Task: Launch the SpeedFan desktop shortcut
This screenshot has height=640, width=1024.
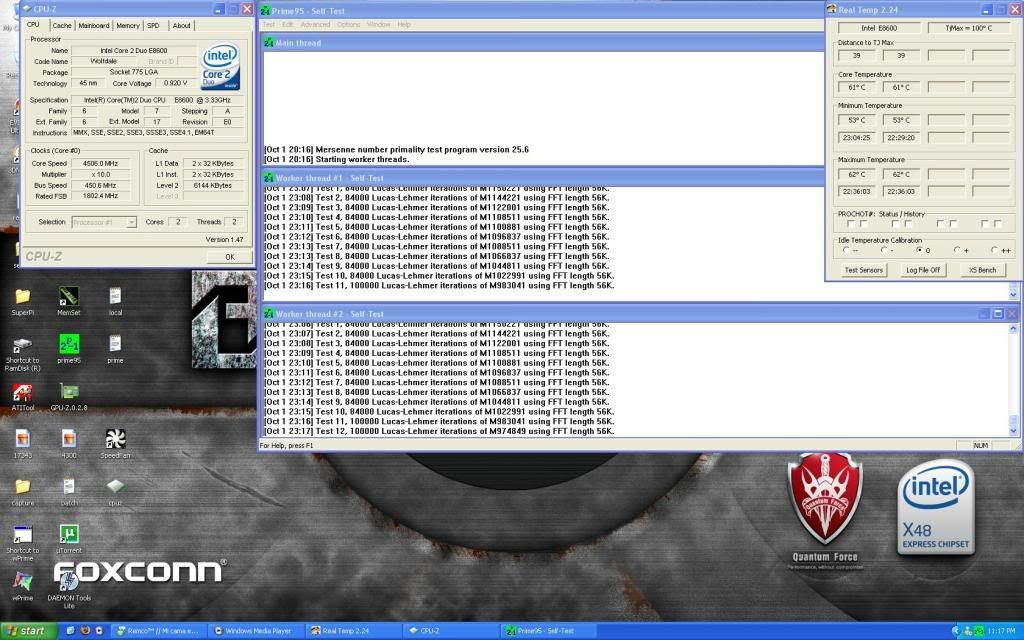Action: point(115,439)
